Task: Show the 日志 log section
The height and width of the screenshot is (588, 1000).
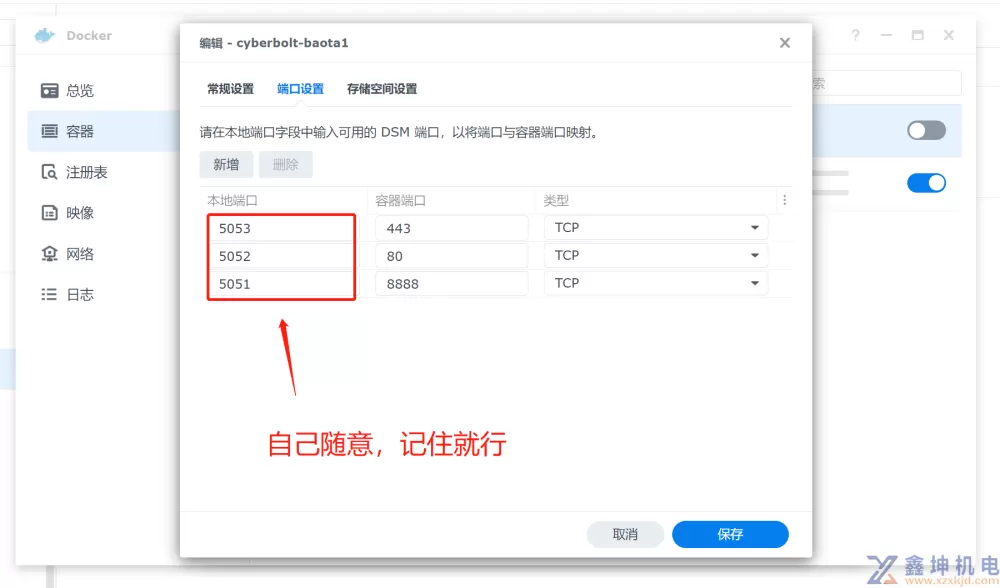Action: (67, 295)
